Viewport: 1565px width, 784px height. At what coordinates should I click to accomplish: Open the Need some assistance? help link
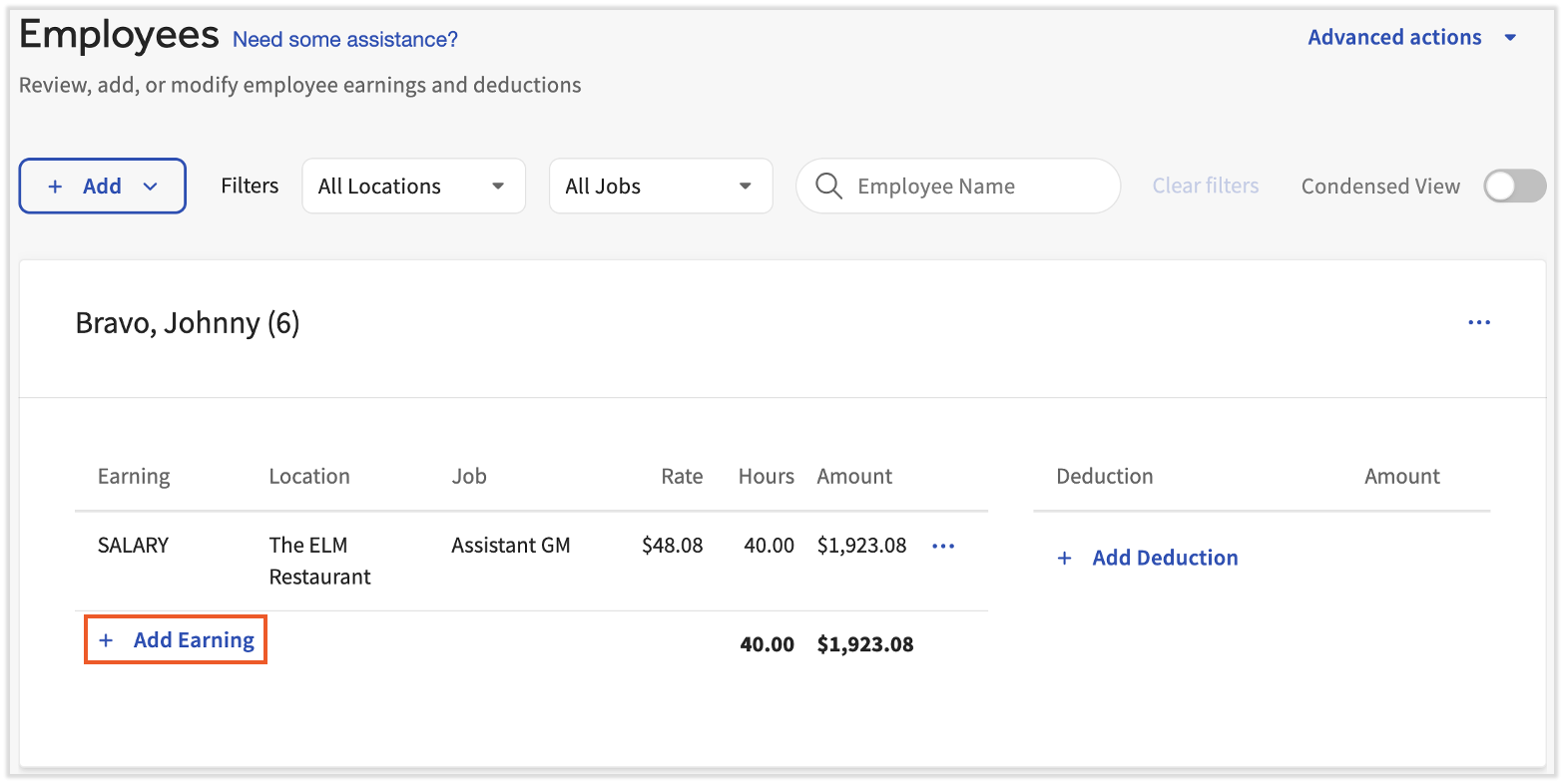point(344,40)
